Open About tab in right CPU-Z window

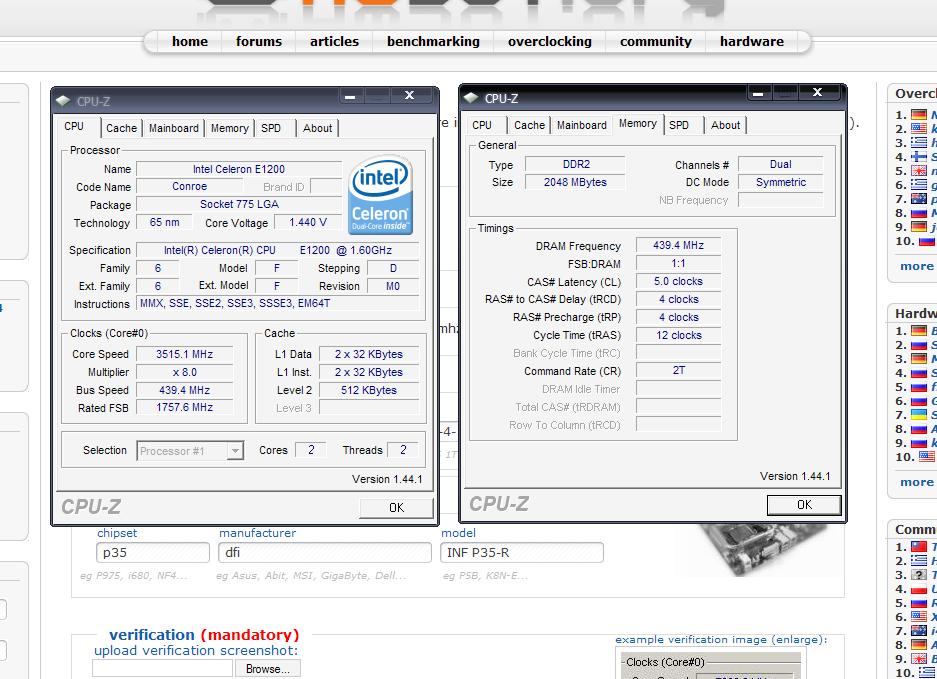click(x=725, y=125)
